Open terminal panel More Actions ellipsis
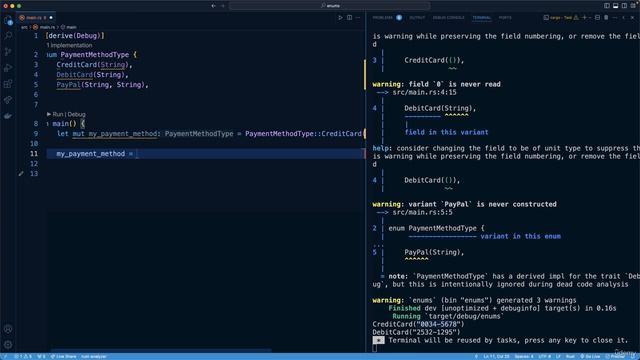640x360 pixels. [615, 18]
